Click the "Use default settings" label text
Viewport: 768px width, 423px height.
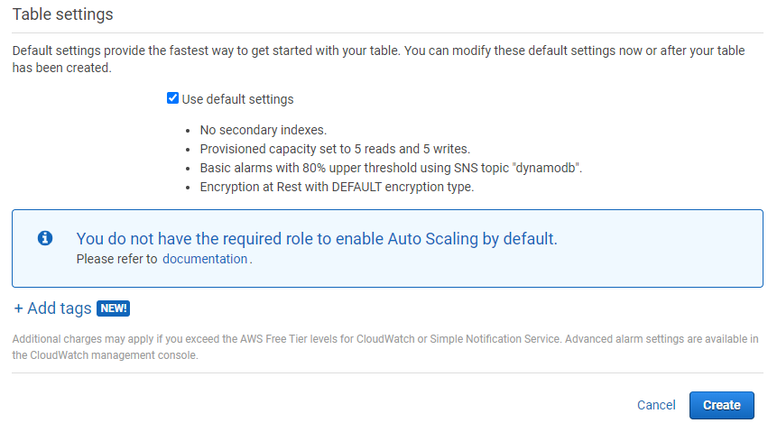click(x=237, y=99)
